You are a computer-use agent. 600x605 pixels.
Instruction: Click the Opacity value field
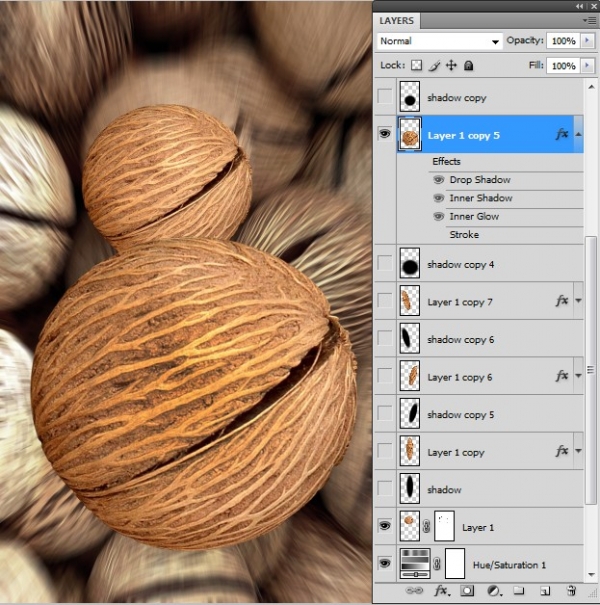[563, 41]
